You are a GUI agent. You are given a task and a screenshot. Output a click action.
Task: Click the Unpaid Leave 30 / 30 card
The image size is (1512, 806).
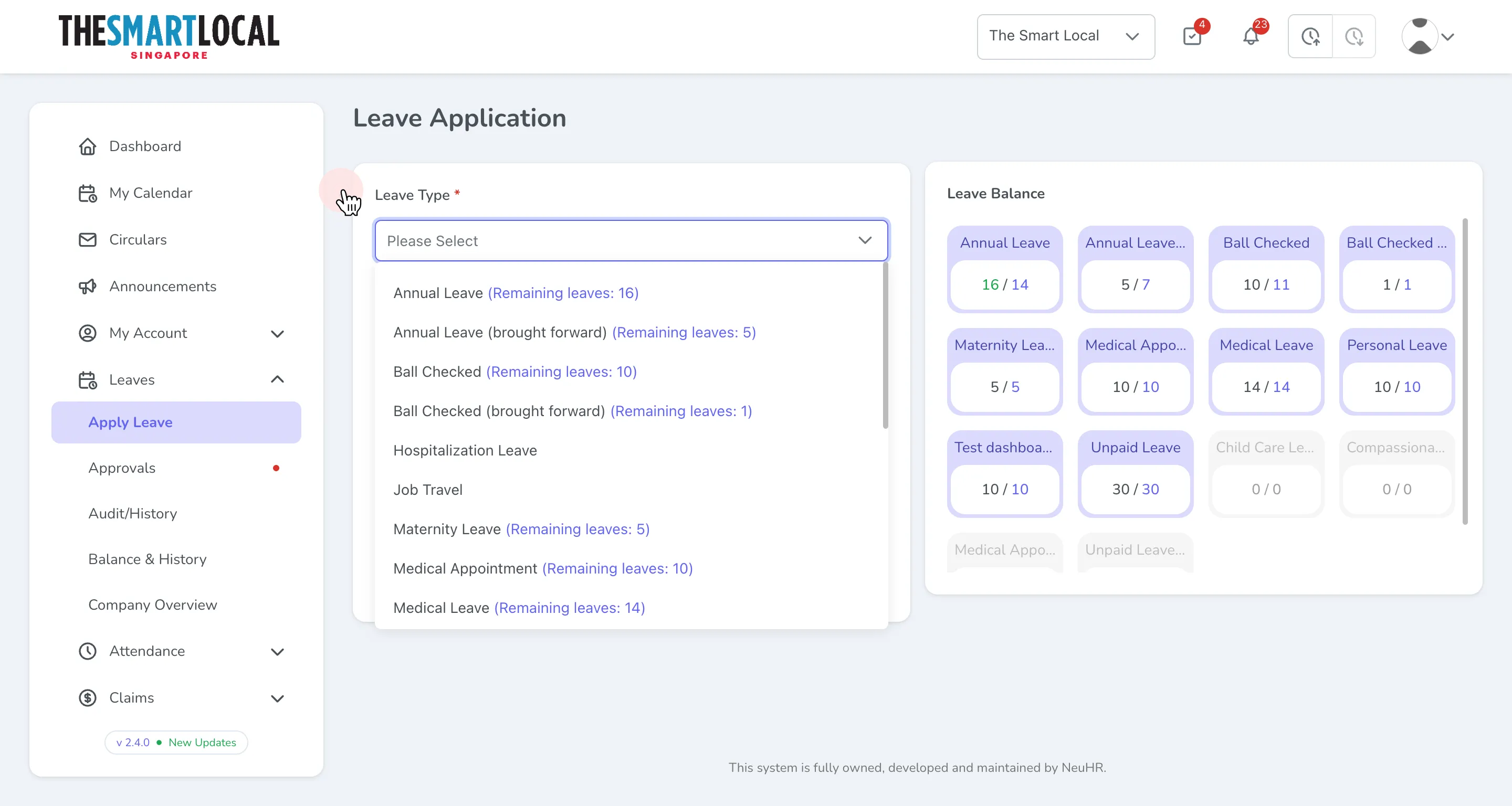[x=1135, y=474]
